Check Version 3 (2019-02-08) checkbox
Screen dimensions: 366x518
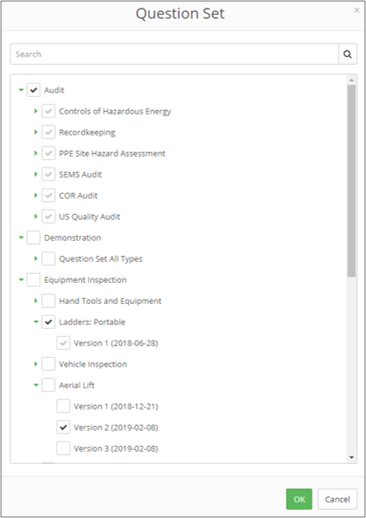coord(63,448)
